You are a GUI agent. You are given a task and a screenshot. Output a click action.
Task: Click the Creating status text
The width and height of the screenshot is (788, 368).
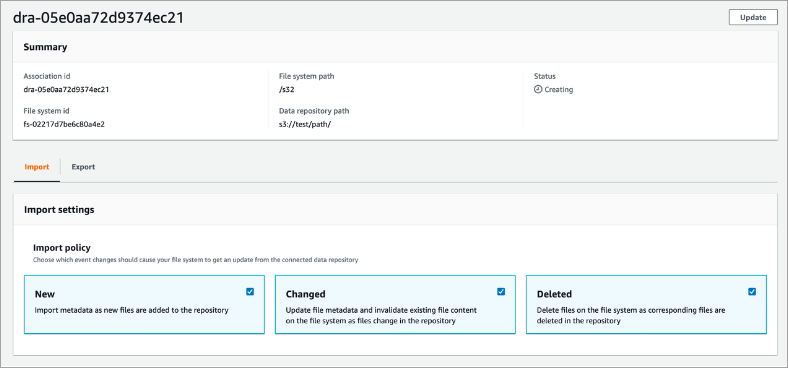point(558,89)
